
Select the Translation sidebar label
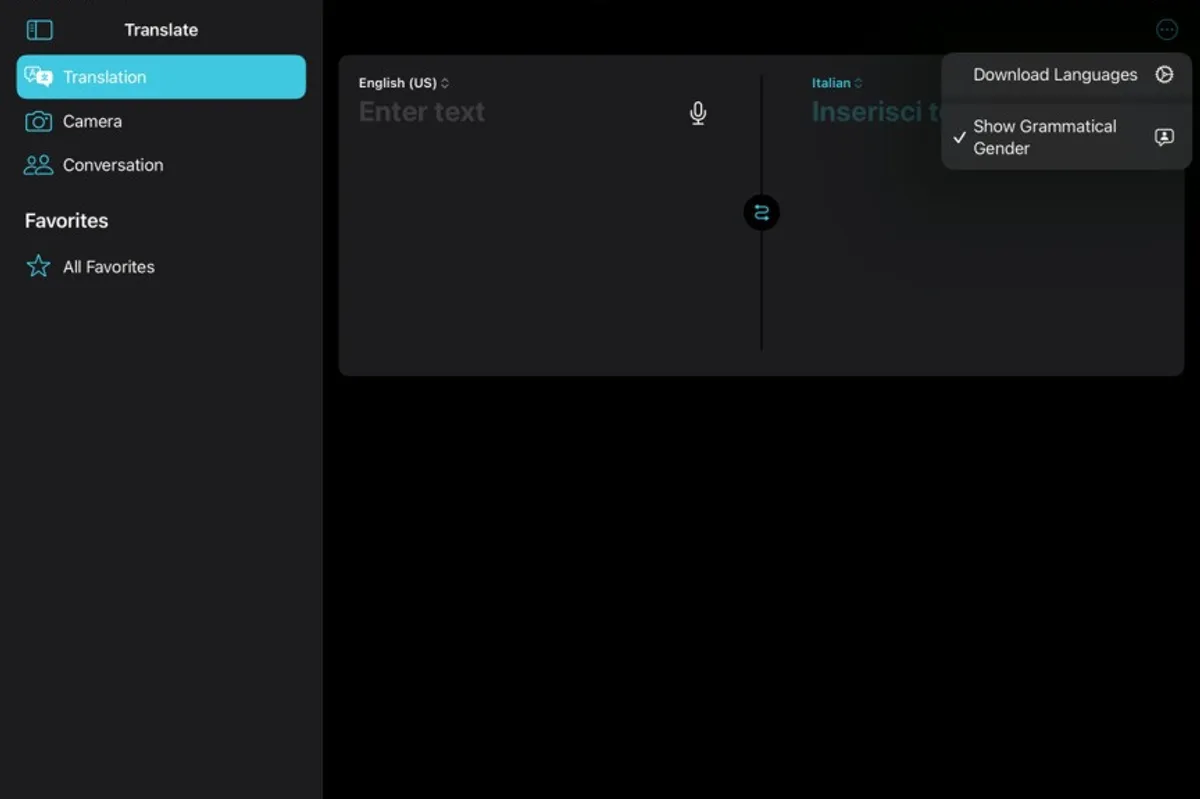click(104, 77)
